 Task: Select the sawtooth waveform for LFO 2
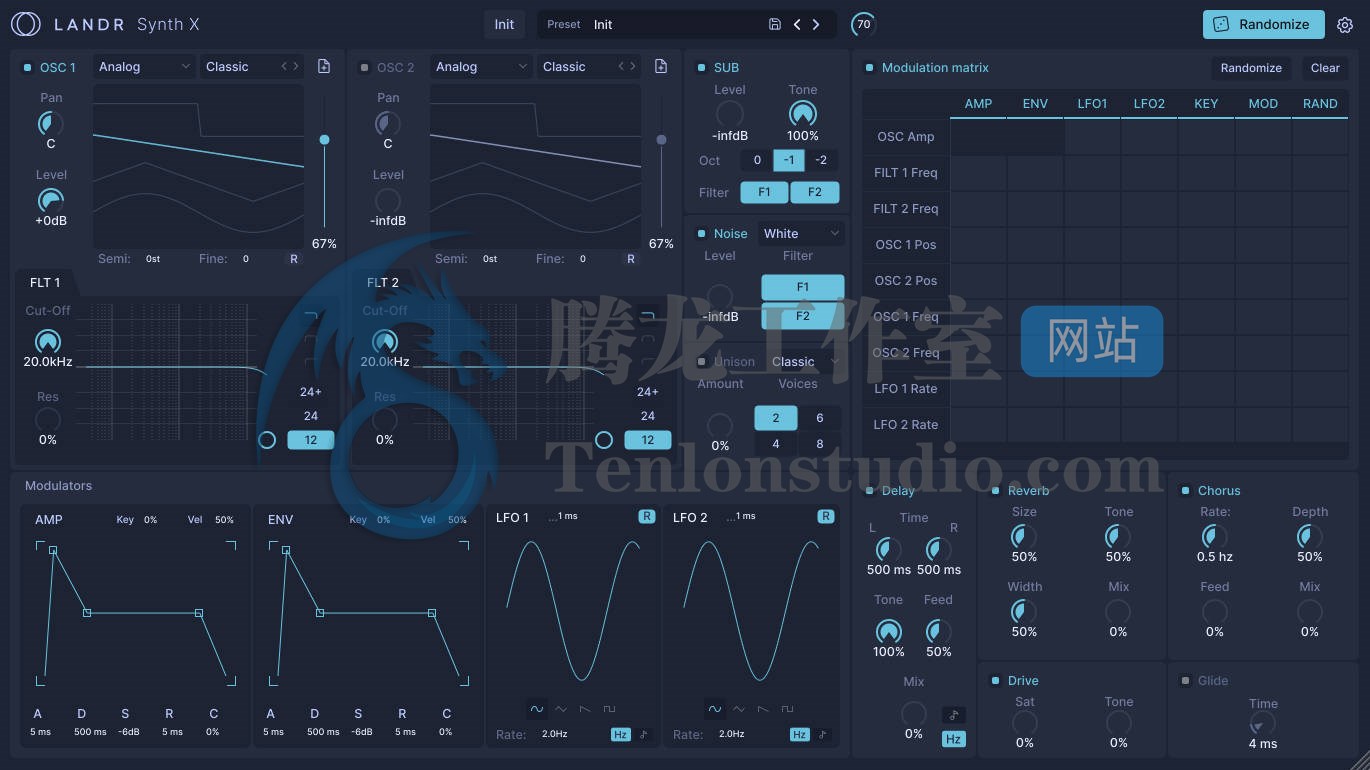coord(763,709)
